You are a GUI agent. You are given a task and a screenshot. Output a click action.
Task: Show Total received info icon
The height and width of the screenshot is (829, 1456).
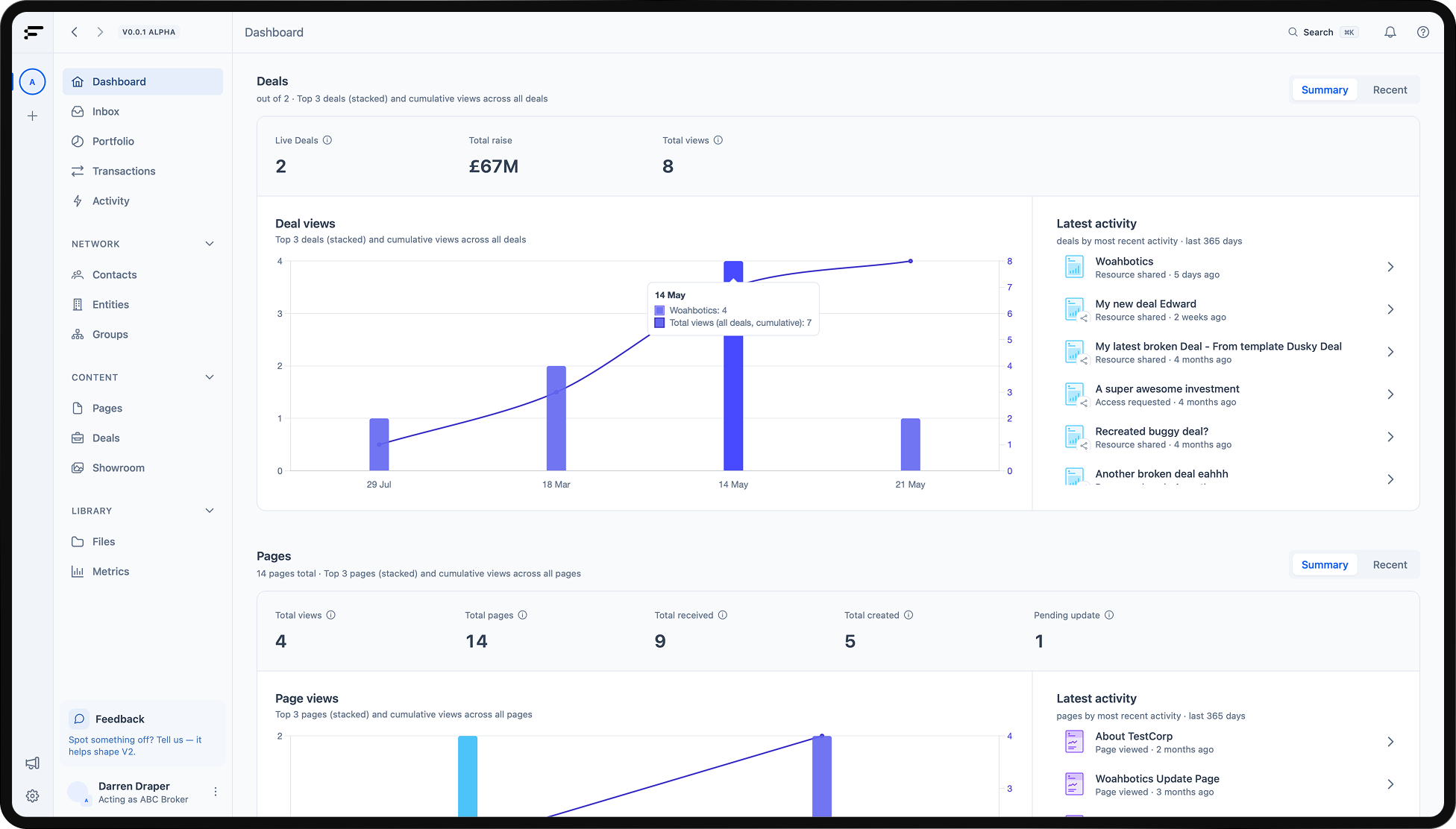(x=723, y=615)
